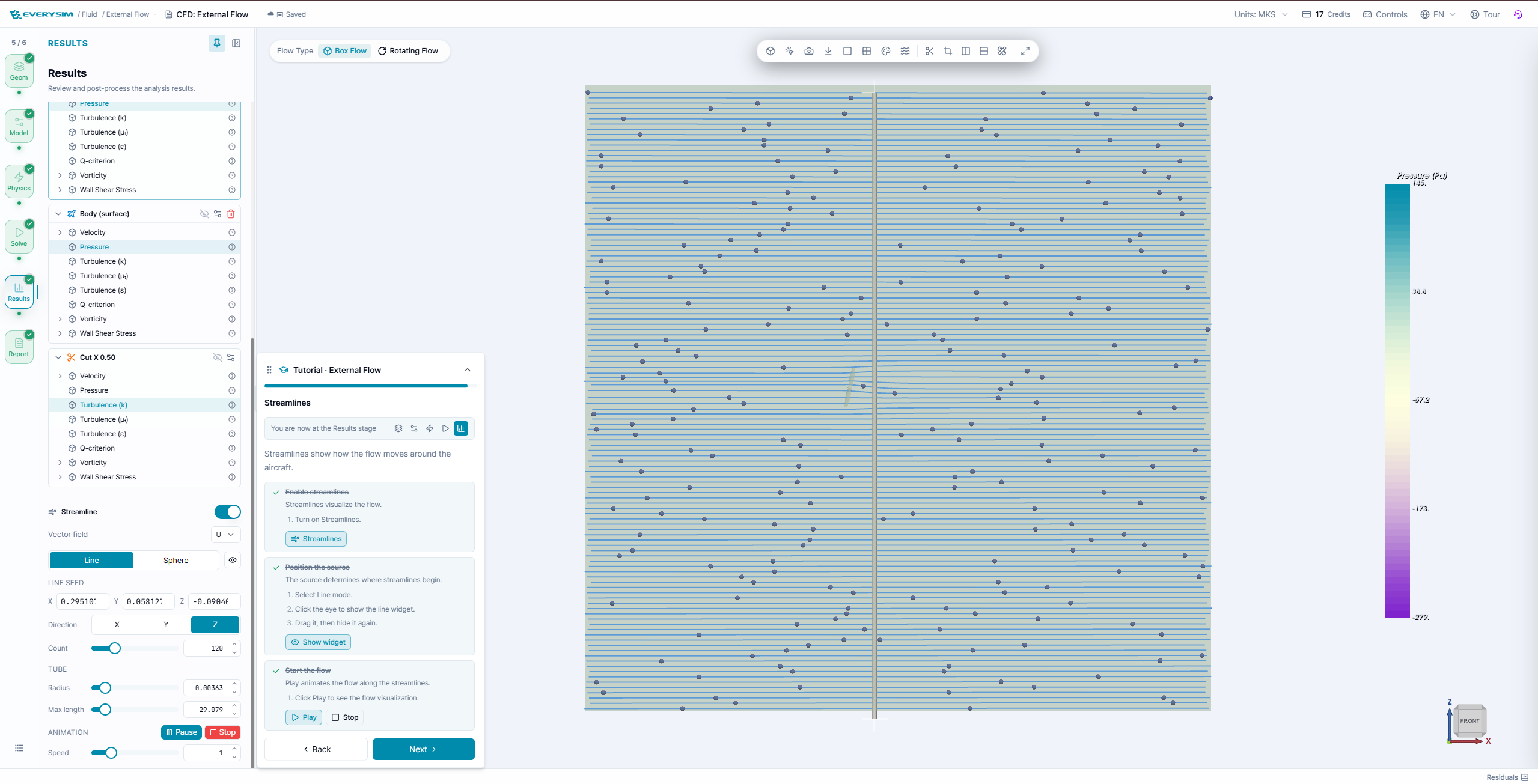
Task: Select the four-pane grid layout icon
Action: 867,51
